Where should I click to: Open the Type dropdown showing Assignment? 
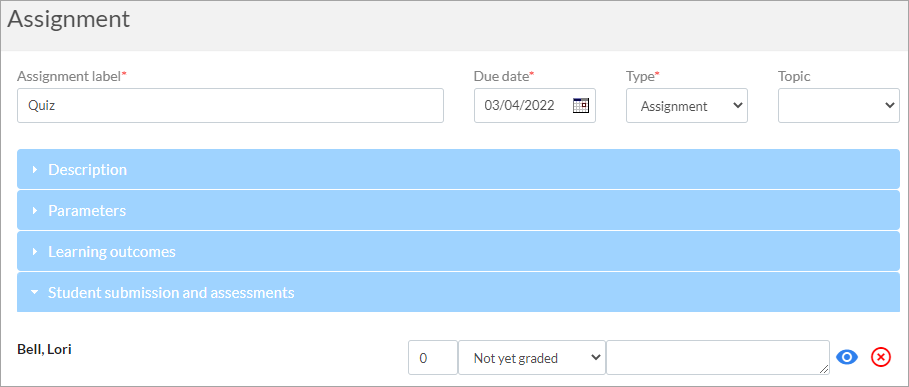(x=687, y=105)
